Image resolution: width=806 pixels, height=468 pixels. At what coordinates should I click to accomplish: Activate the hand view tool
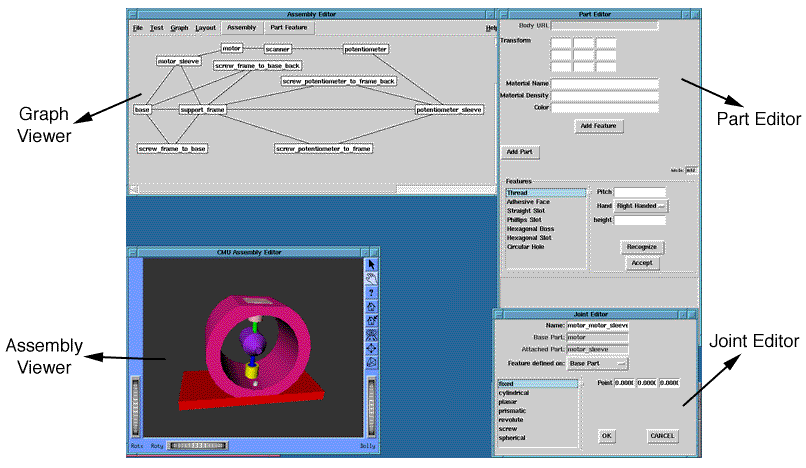point(371,279)
